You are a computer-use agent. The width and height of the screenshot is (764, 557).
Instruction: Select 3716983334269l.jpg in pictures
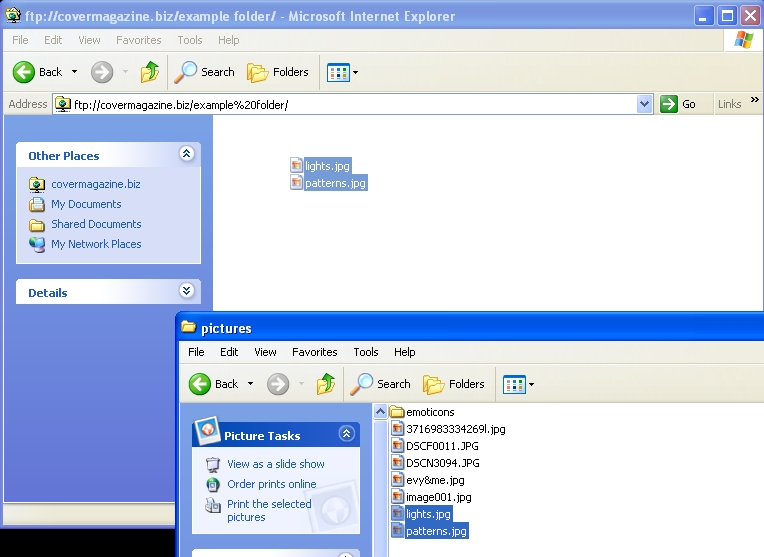click(x=448, y=429)
